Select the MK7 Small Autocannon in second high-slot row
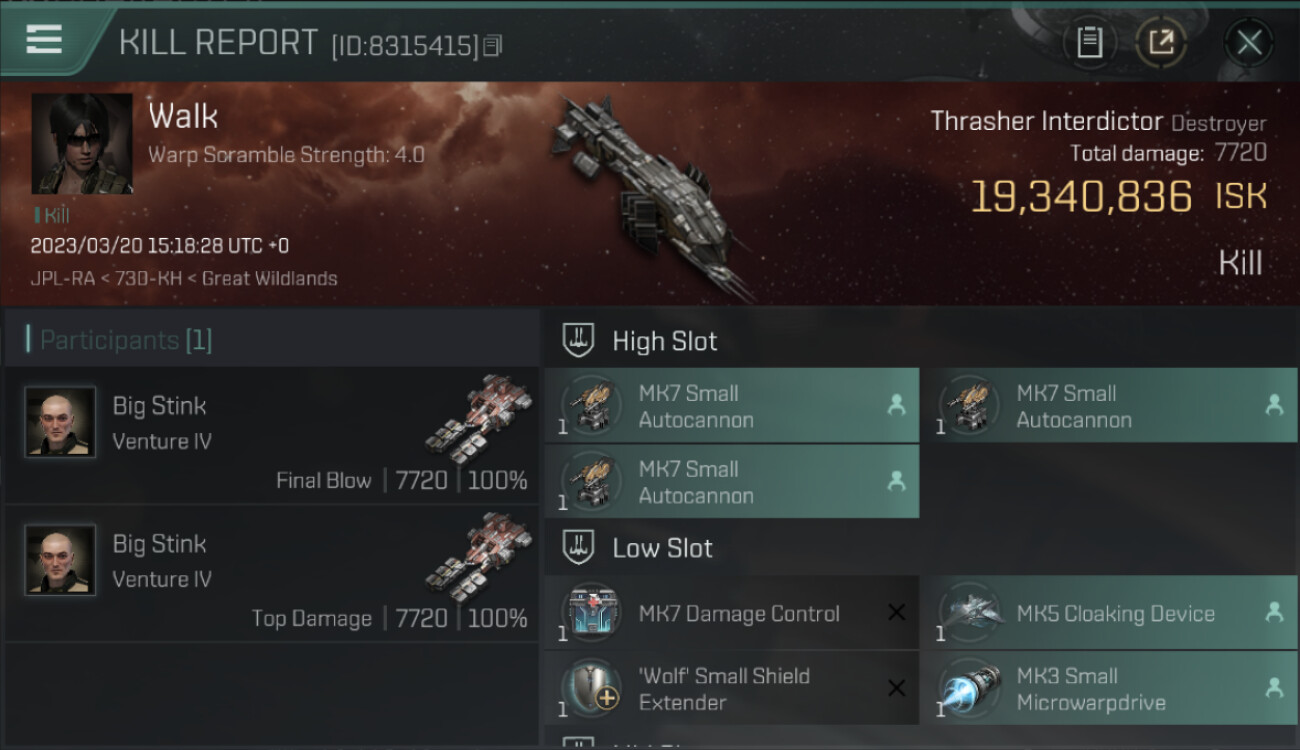 (732, 481)
